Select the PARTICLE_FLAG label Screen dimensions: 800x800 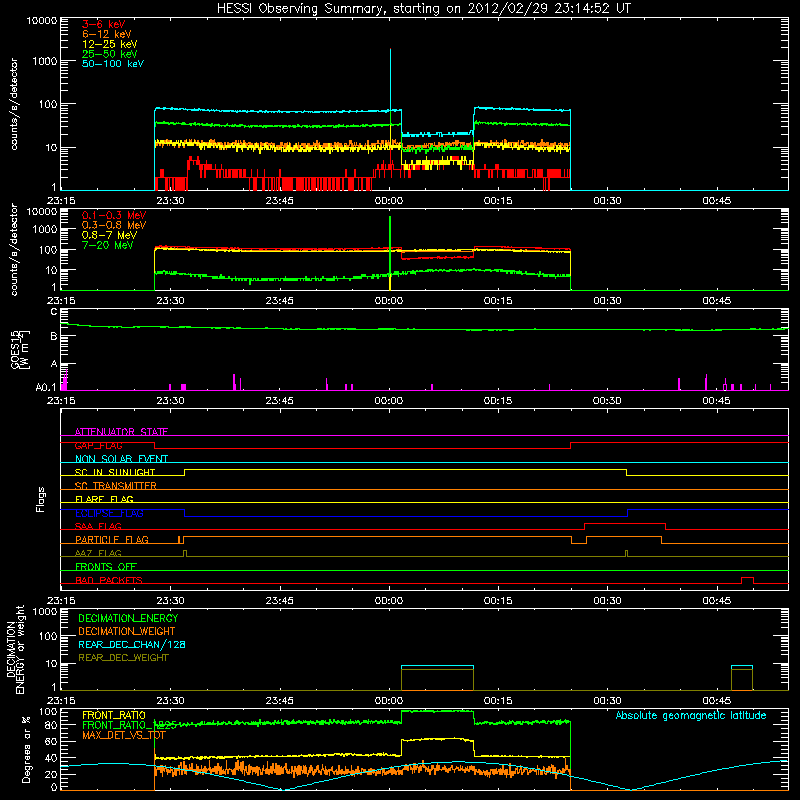(112, 539)
